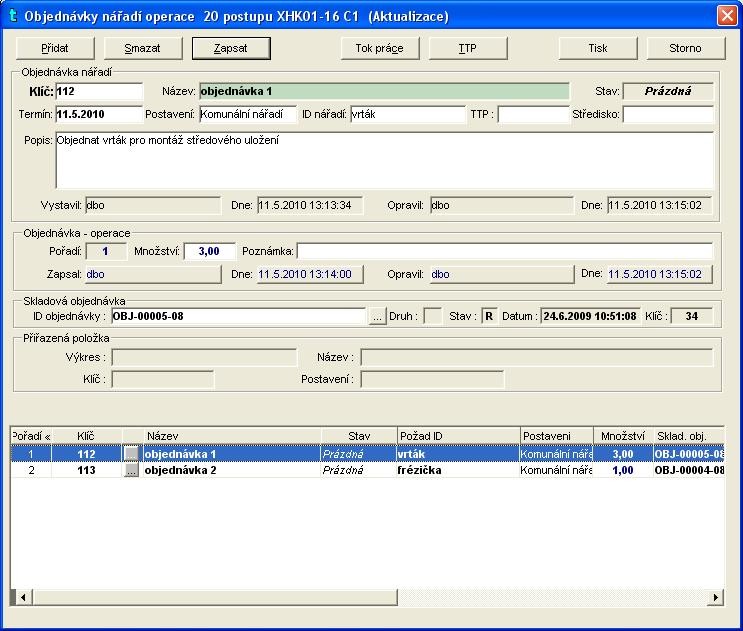Click the application icon in the title bar

13,16
